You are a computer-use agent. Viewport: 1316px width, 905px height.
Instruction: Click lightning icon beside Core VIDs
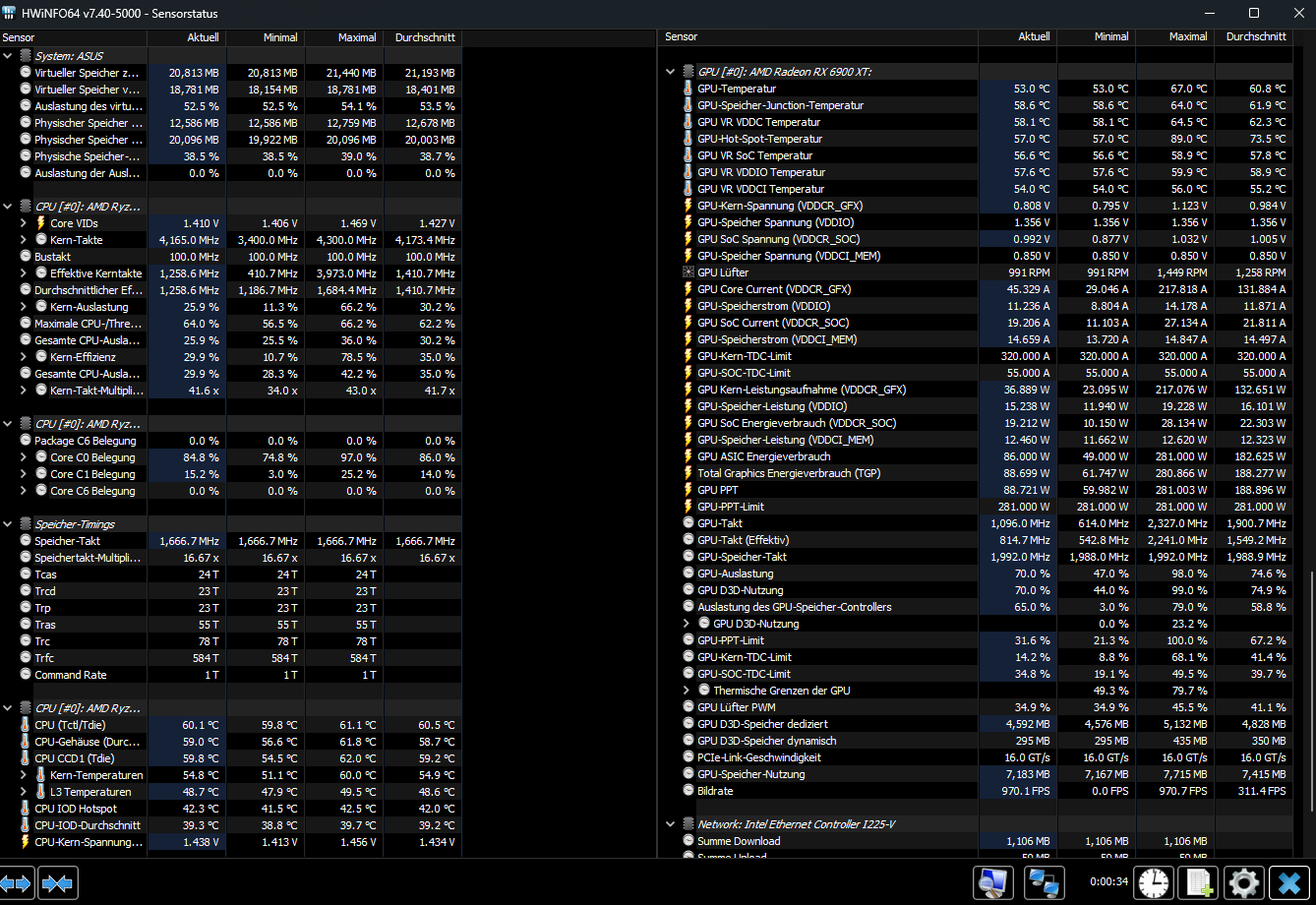click(x=41, y=223)
